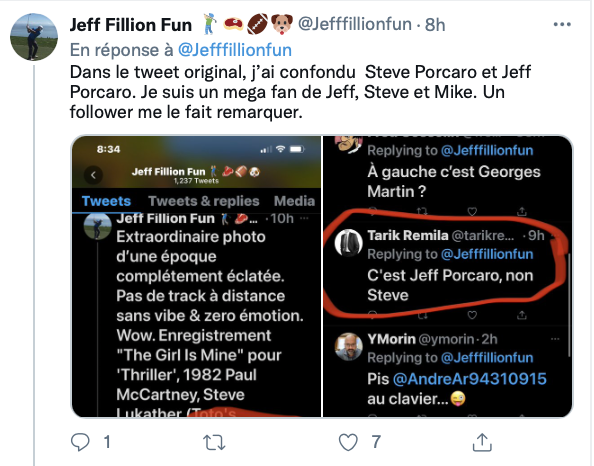Select the Tweets tab in screenshot
This screenshot has height=466, width=594.
coord(106,201)
